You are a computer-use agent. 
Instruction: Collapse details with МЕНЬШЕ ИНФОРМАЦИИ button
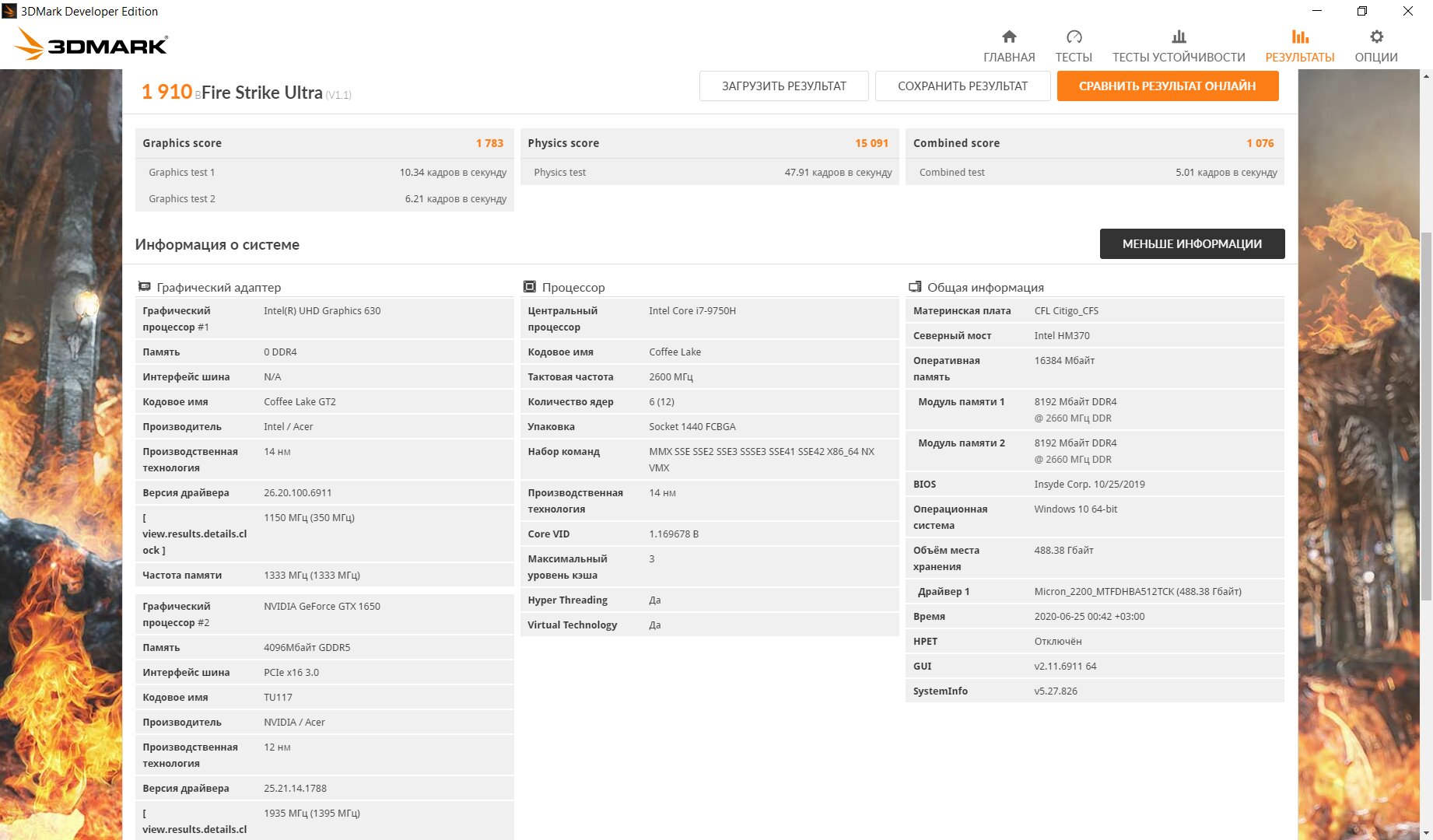(x=1191, y=244)
